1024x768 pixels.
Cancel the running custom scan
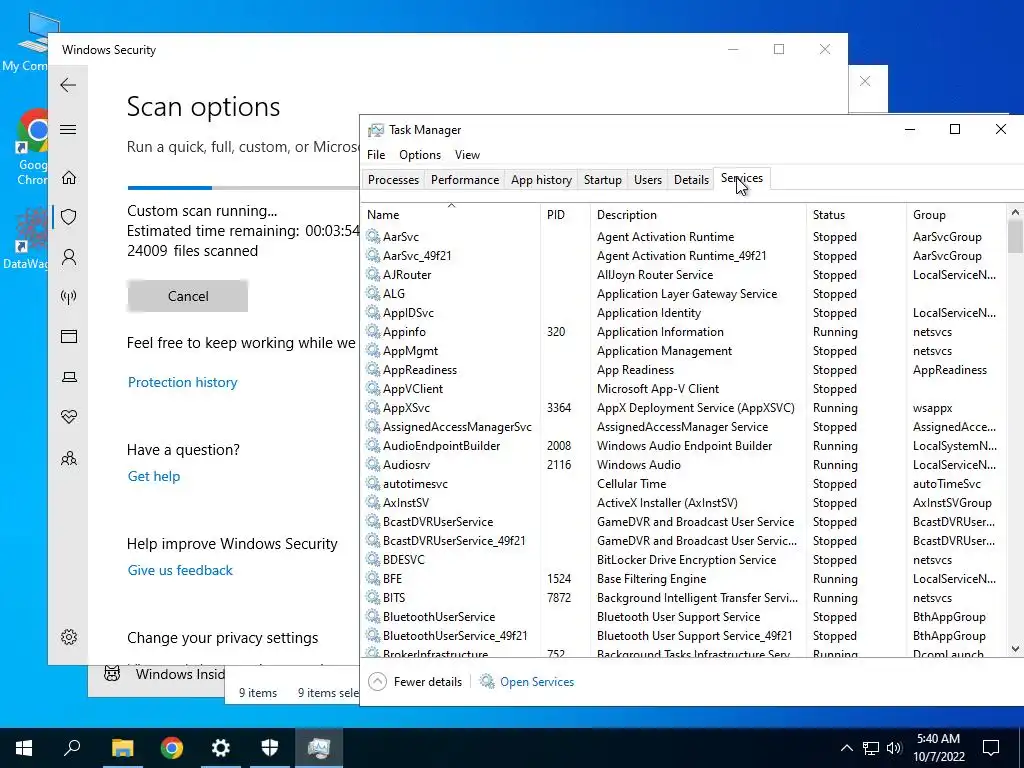click(x=187, y=296)
